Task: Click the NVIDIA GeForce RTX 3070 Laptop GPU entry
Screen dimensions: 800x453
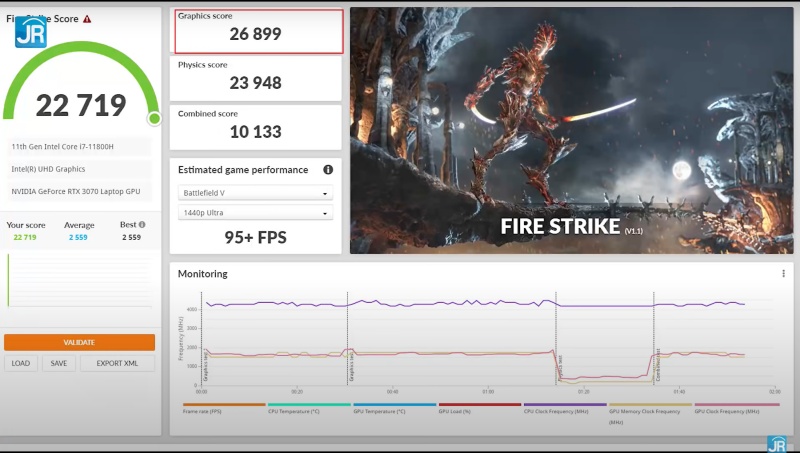Action: 79,191
